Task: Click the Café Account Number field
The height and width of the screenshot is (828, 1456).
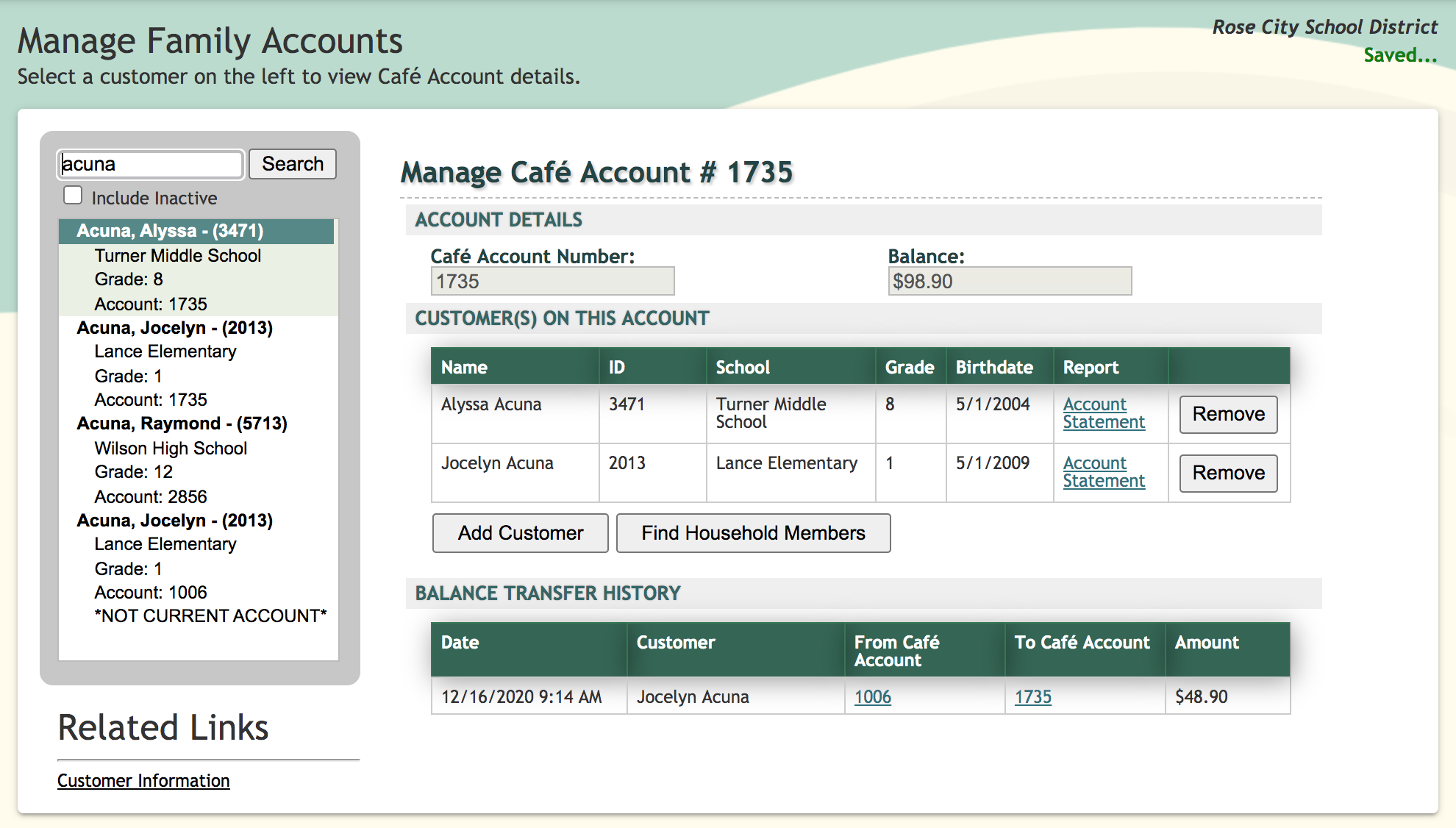Action: click(x=552, y=282)
